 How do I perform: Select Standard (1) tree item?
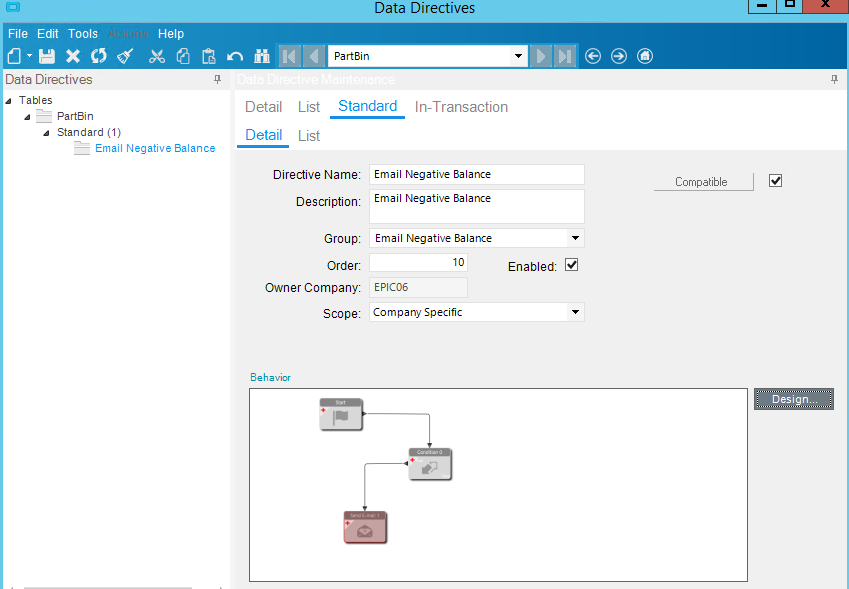point(89,133)
